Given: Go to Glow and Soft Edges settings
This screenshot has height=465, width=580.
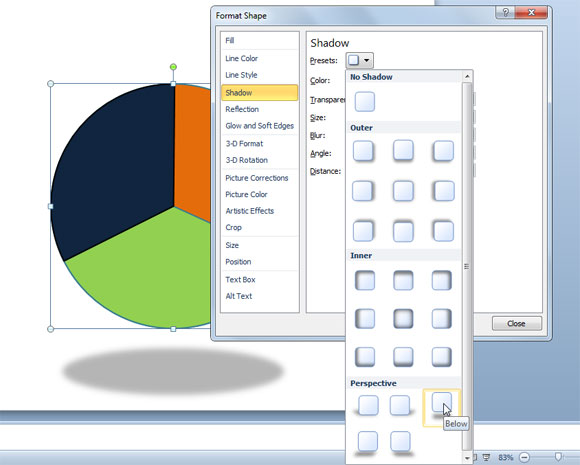Looking at the screenshot, I should [x=259, y=126].
